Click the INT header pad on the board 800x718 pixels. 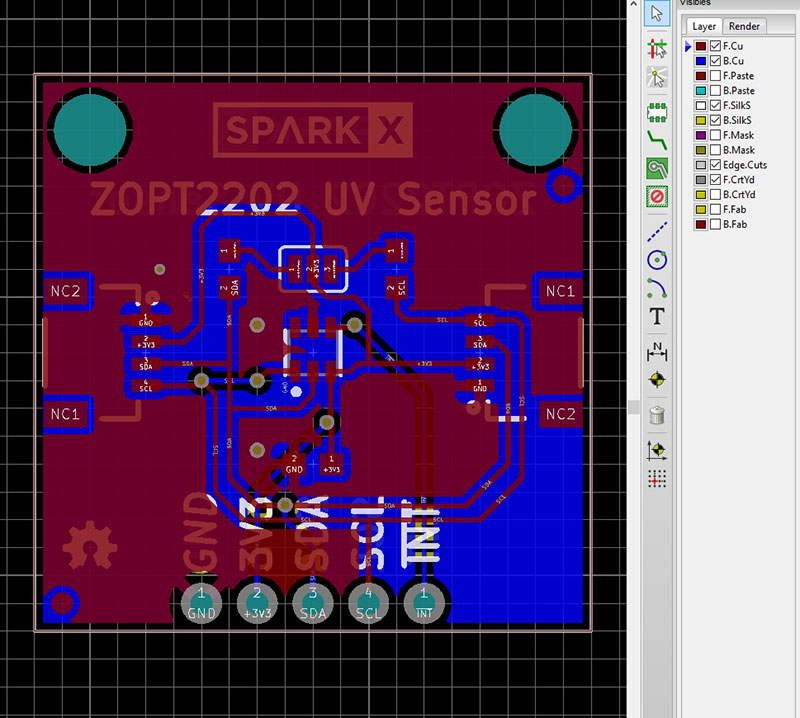[x=423, y=603]
